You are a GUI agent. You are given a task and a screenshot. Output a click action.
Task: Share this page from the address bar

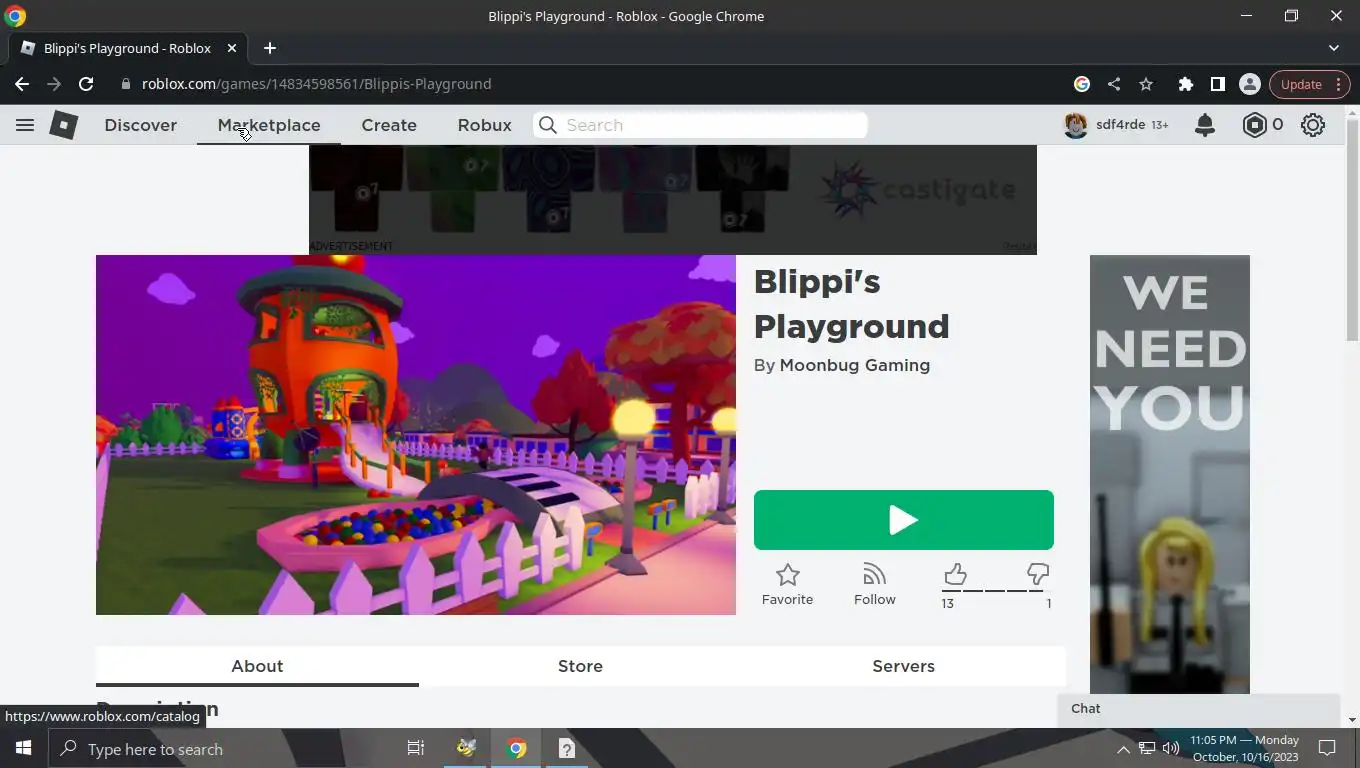[1114, 84]
